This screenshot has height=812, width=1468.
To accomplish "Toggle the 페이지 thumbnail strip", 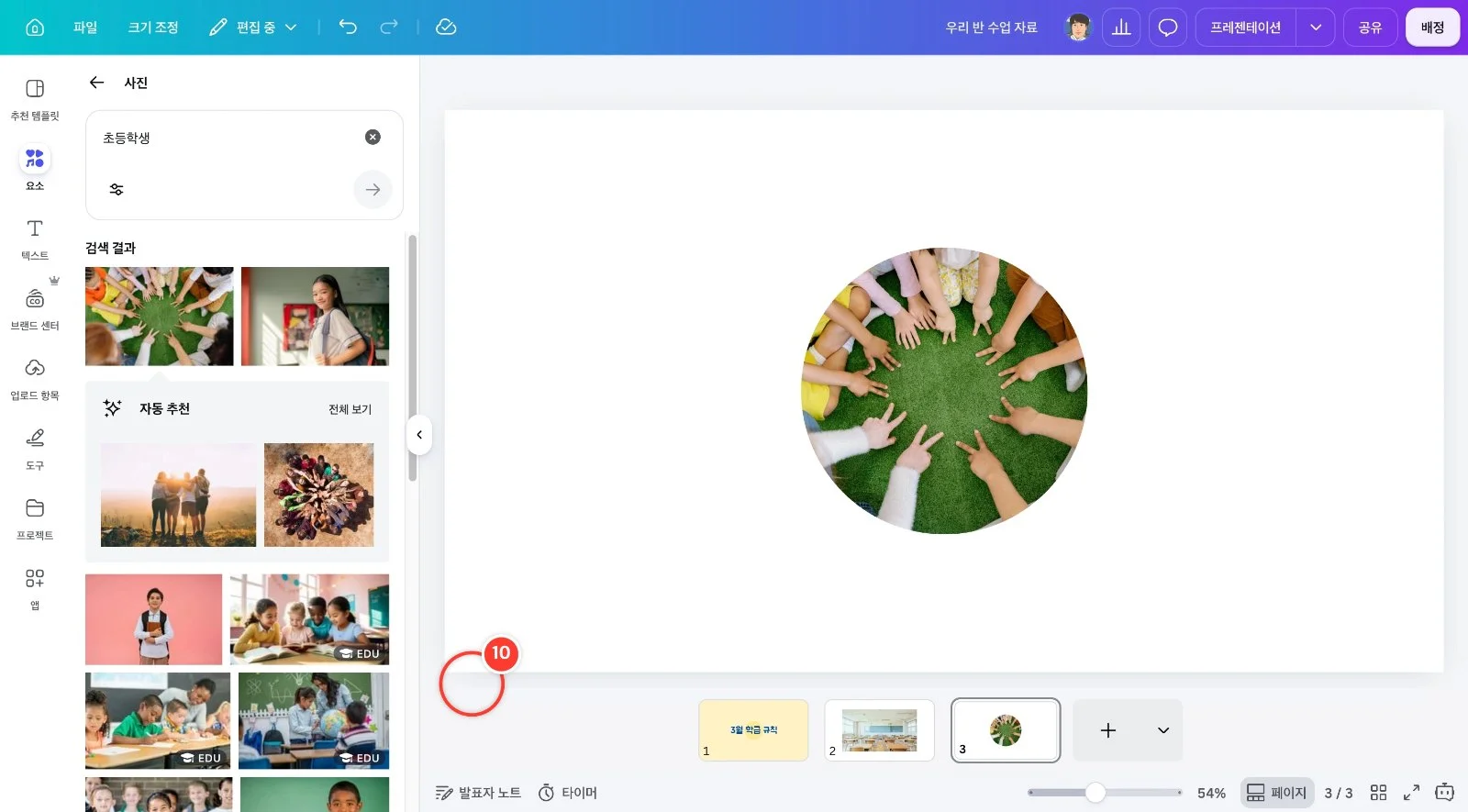I will (1275, 793).
